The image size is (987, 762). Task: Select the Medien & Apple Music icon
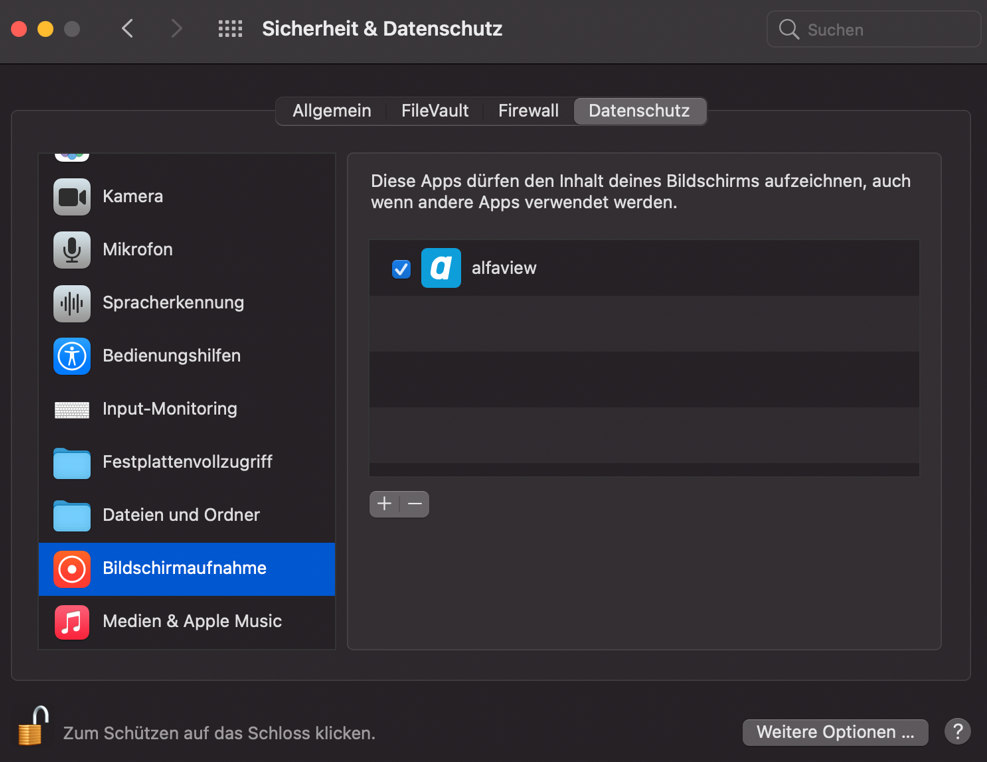coord(71,620)
